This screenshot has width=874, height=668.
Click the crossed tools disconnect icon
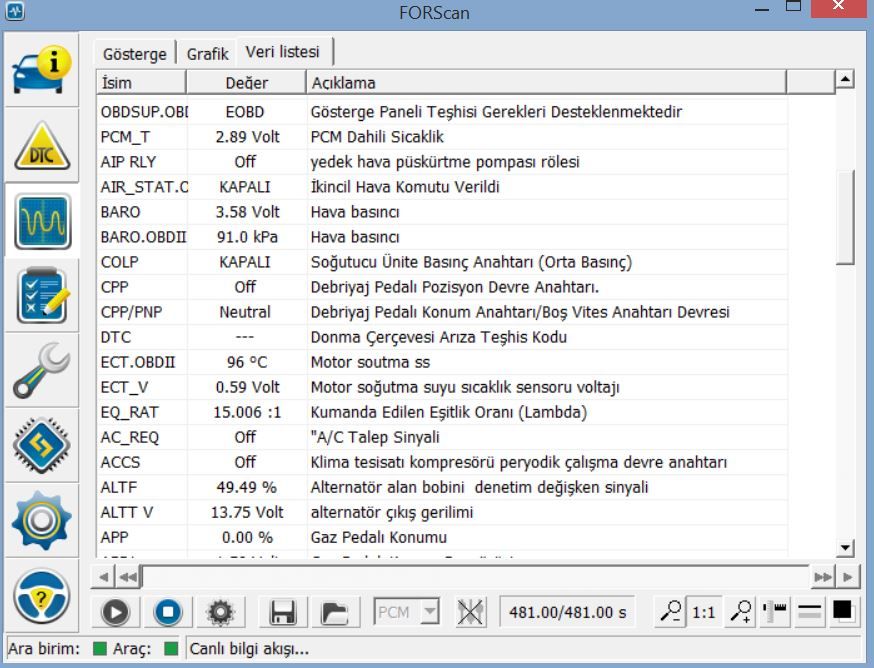coord(470,612)
